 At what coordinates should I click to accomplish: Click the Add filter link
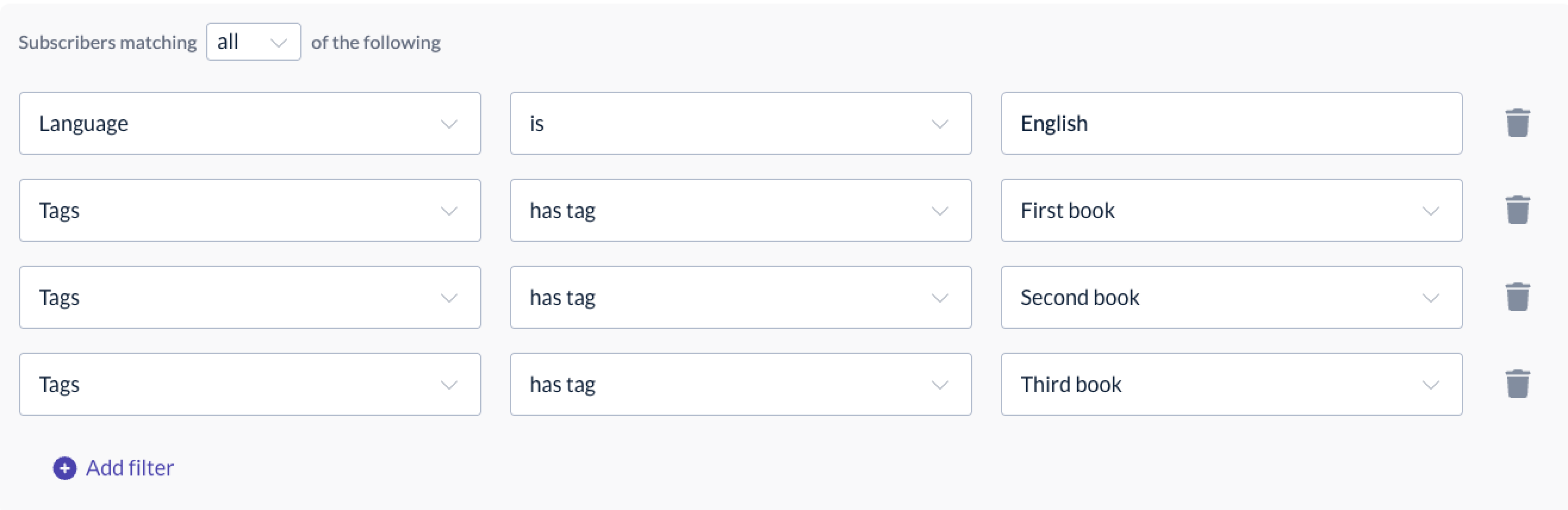(x=130, y=468)
